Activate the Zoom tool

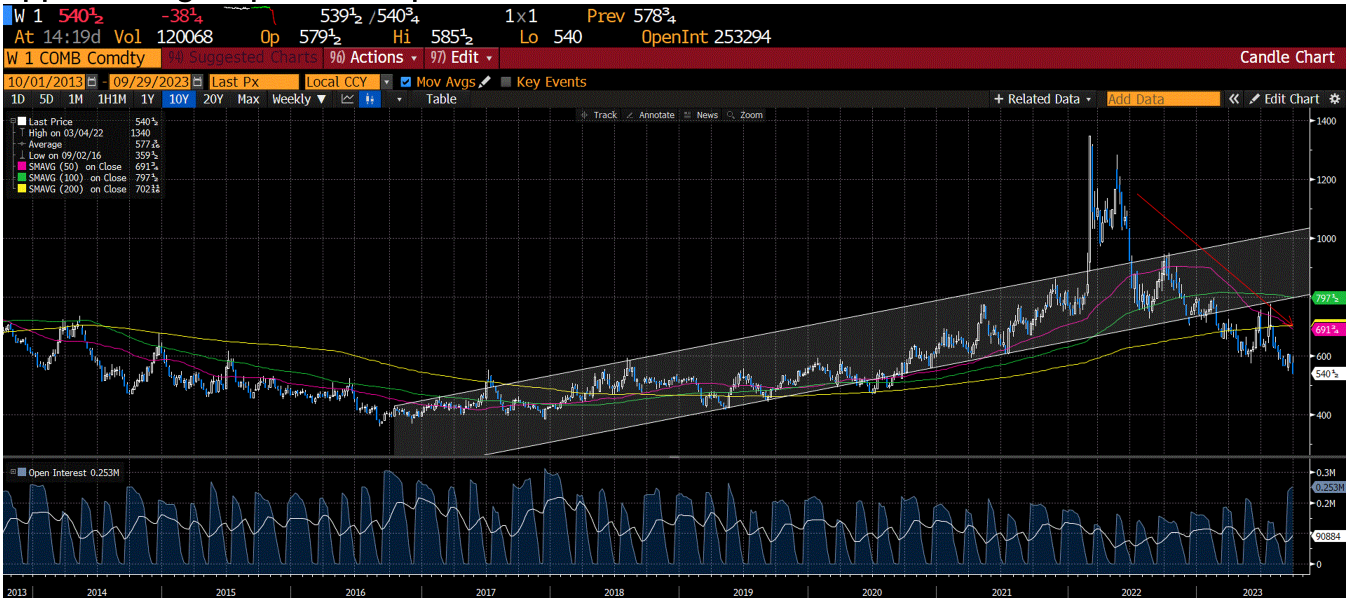pos(744,115)
